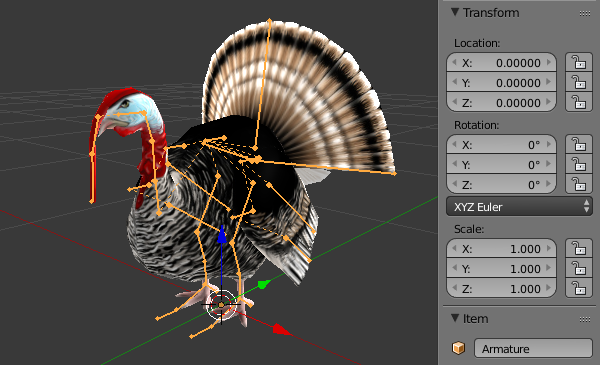Viewport: 600px width, 365px height.
Task: Click the Armature object name field
Action: coord(533,349)
